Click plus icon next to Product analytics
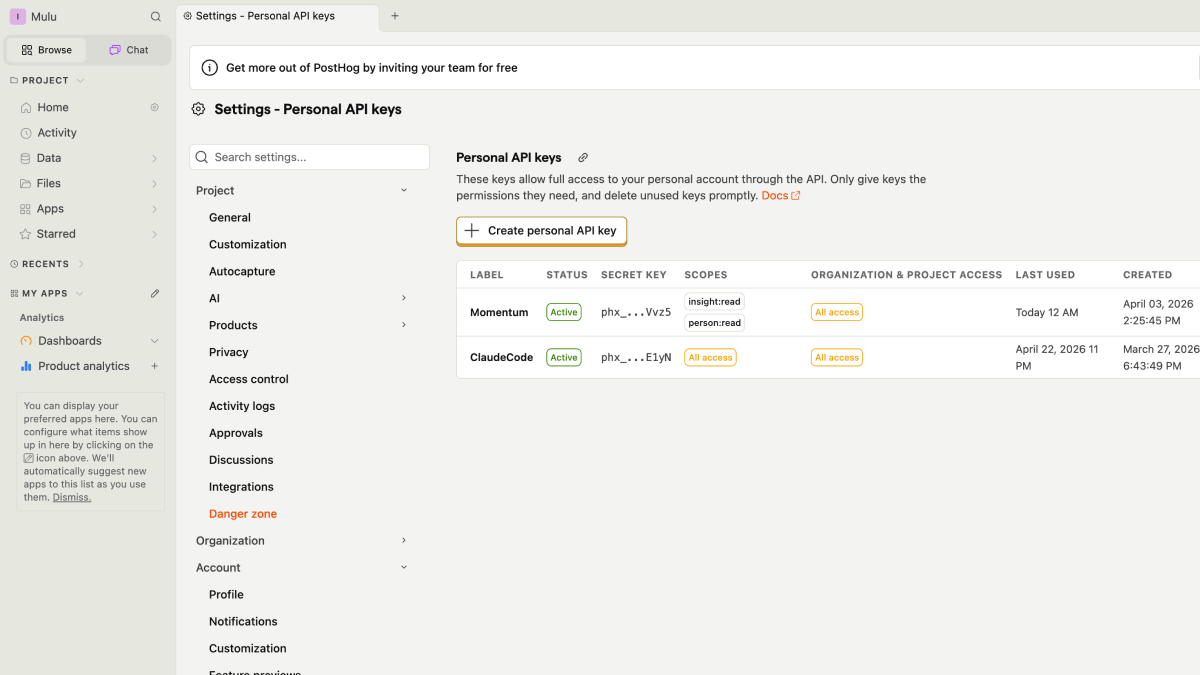Viewport: 1200px width, 675px height. point(155,366)
